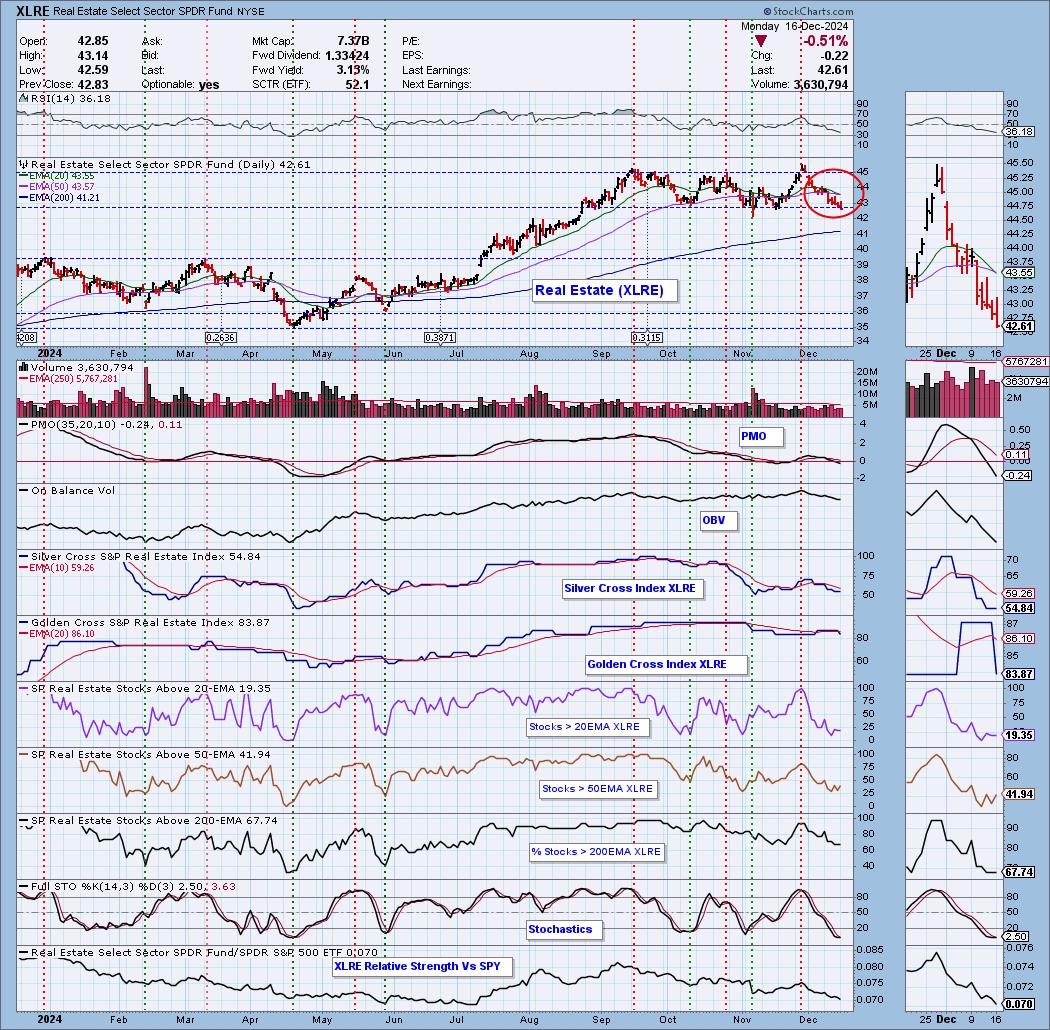Open the StockCharts.com copyright link

[808, 11]
